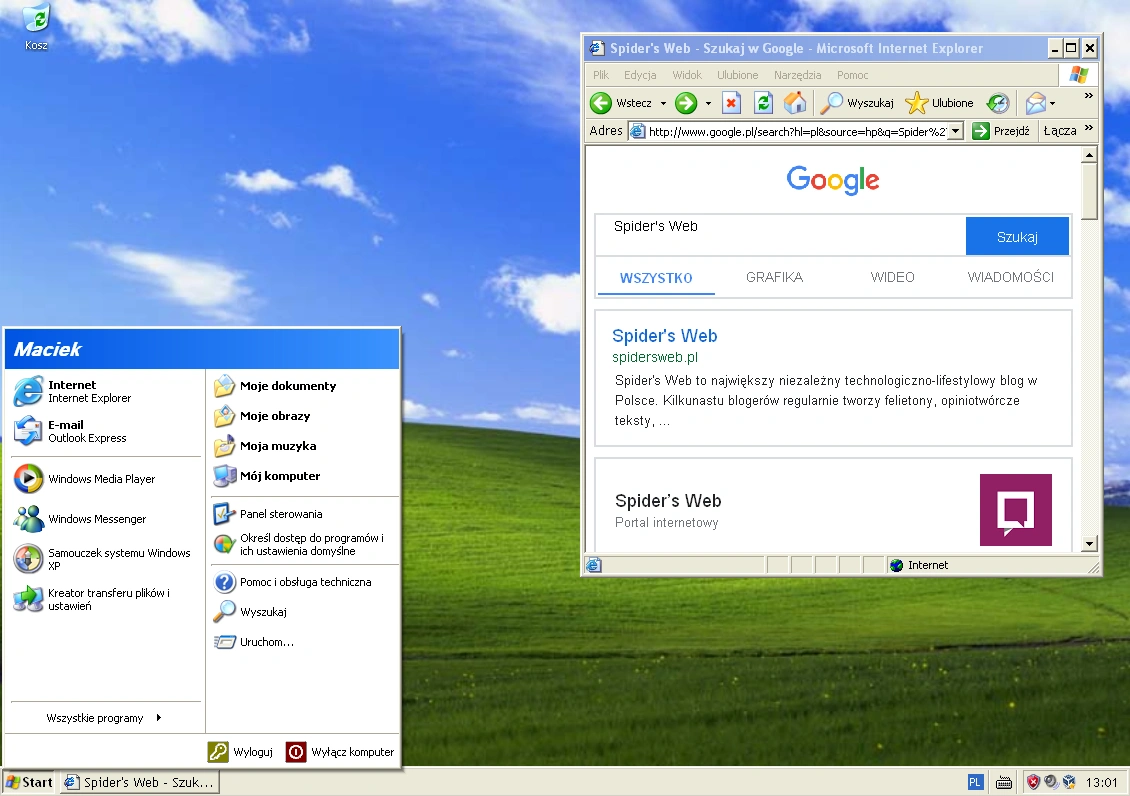Click the PL language indicator
1130x796 pixels.
(974, 782)
